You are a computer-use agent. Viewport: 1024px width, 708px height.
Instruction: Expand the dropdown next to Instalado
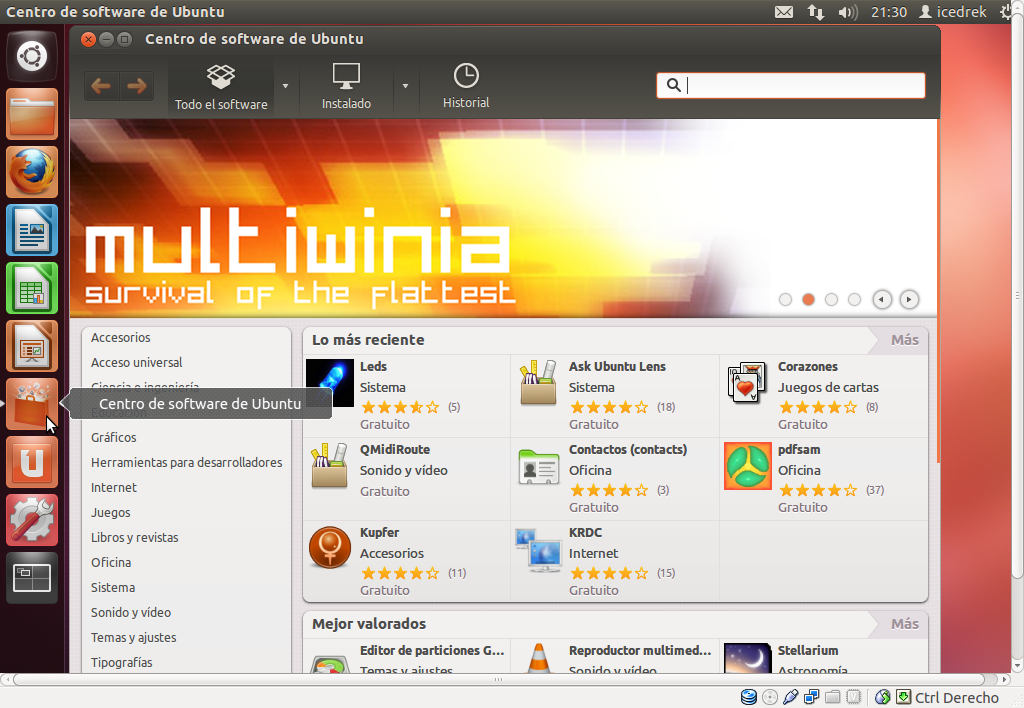(x=405, y=85)
